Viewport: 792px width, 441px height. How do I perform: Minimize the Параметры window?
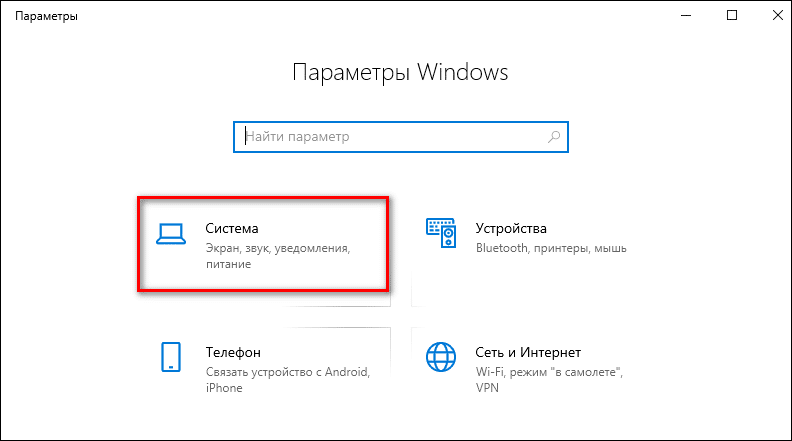click(686, 16)
